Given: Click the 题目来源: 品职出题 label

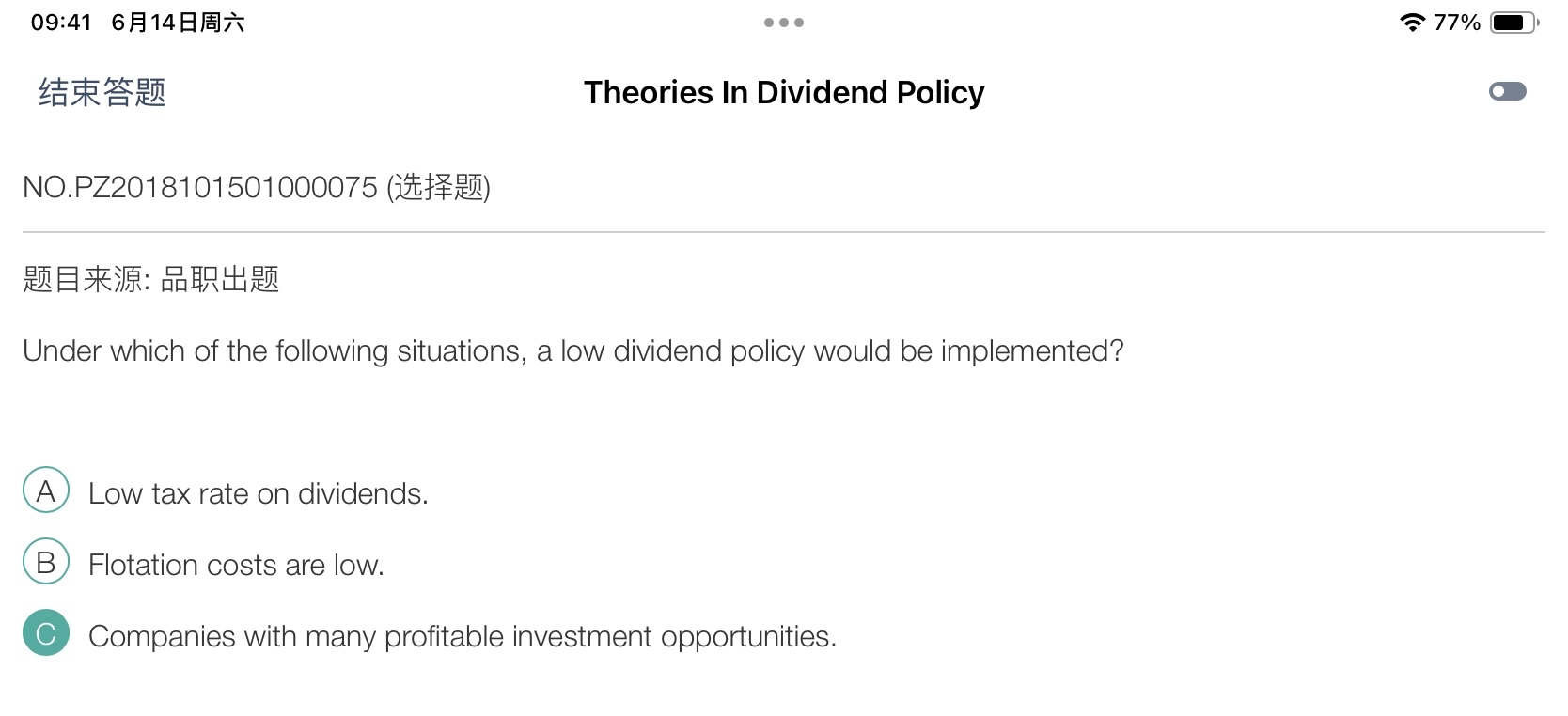Looking at the screenshot, I should coord(151,279).
